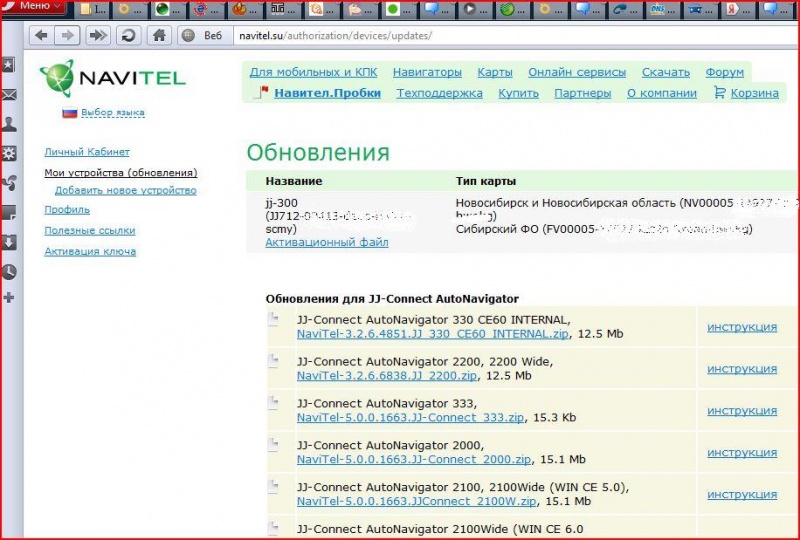Open the Карты navigation menu item
Viewport: 800px width, 540px height.
pos(495,72)
